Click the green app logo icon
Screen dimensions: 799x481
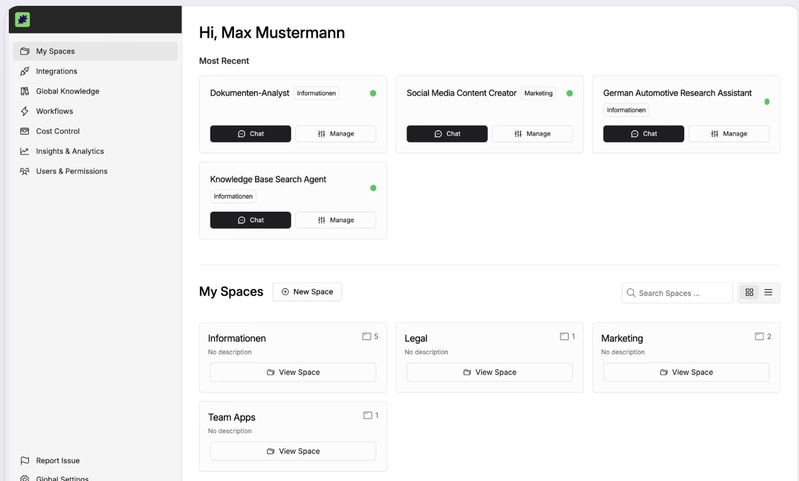(22, 19)
